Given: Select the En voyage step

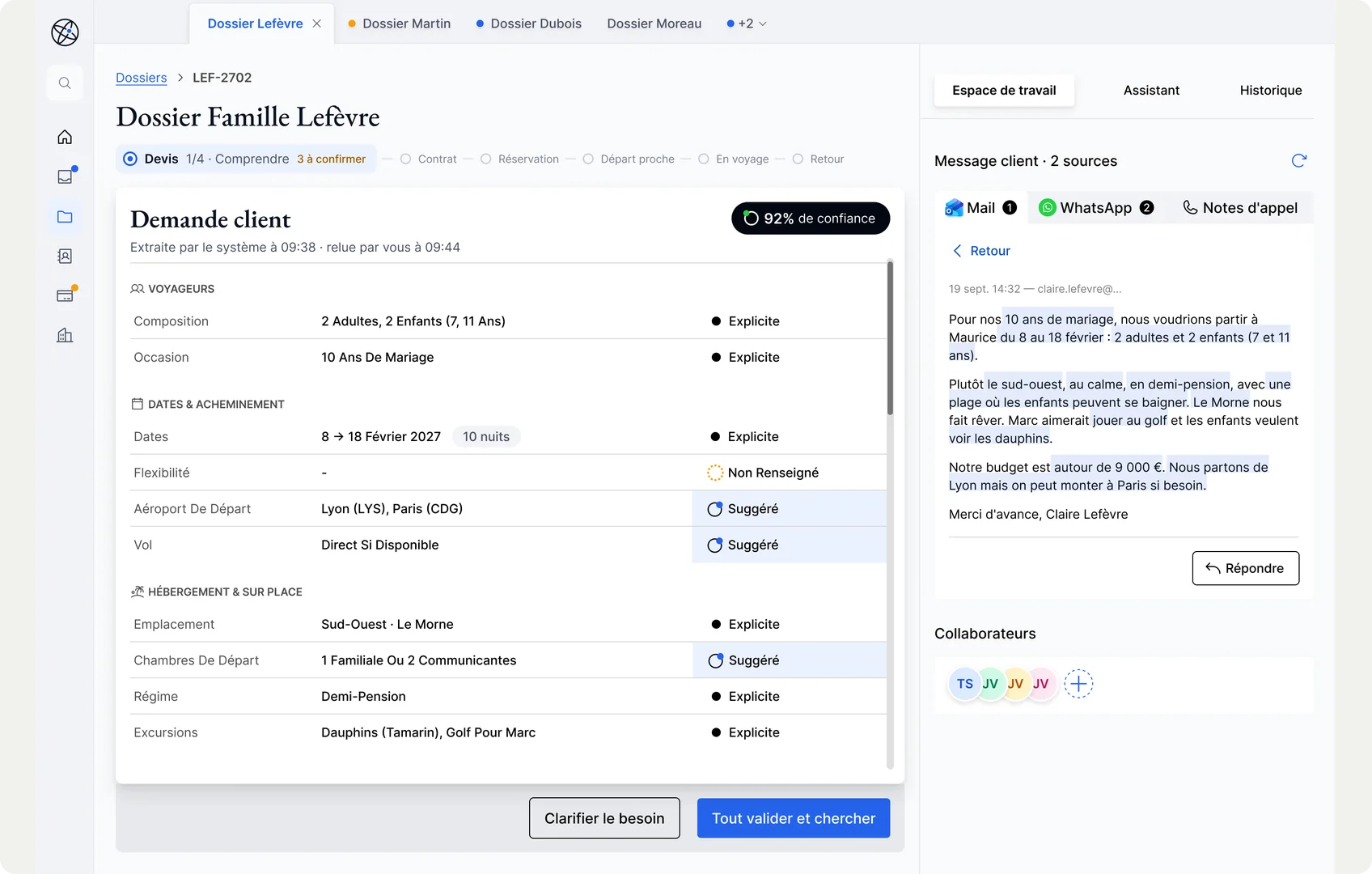Looking at the screenshot, I should (734, 159).
